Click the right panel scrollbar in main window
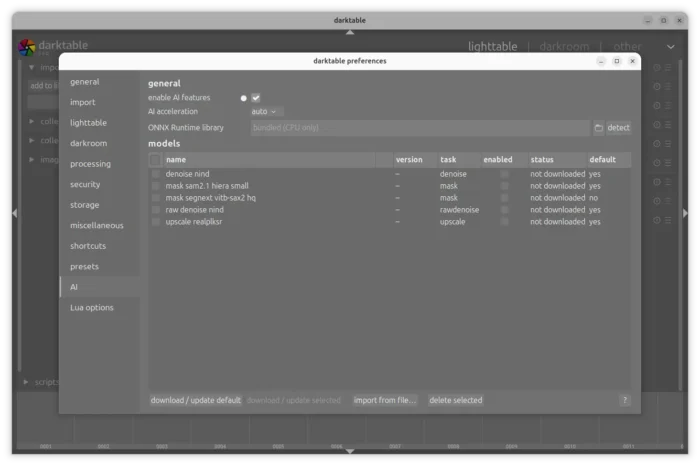The height and width of the screenshot is (466, 700). click(x=680, y=223)
